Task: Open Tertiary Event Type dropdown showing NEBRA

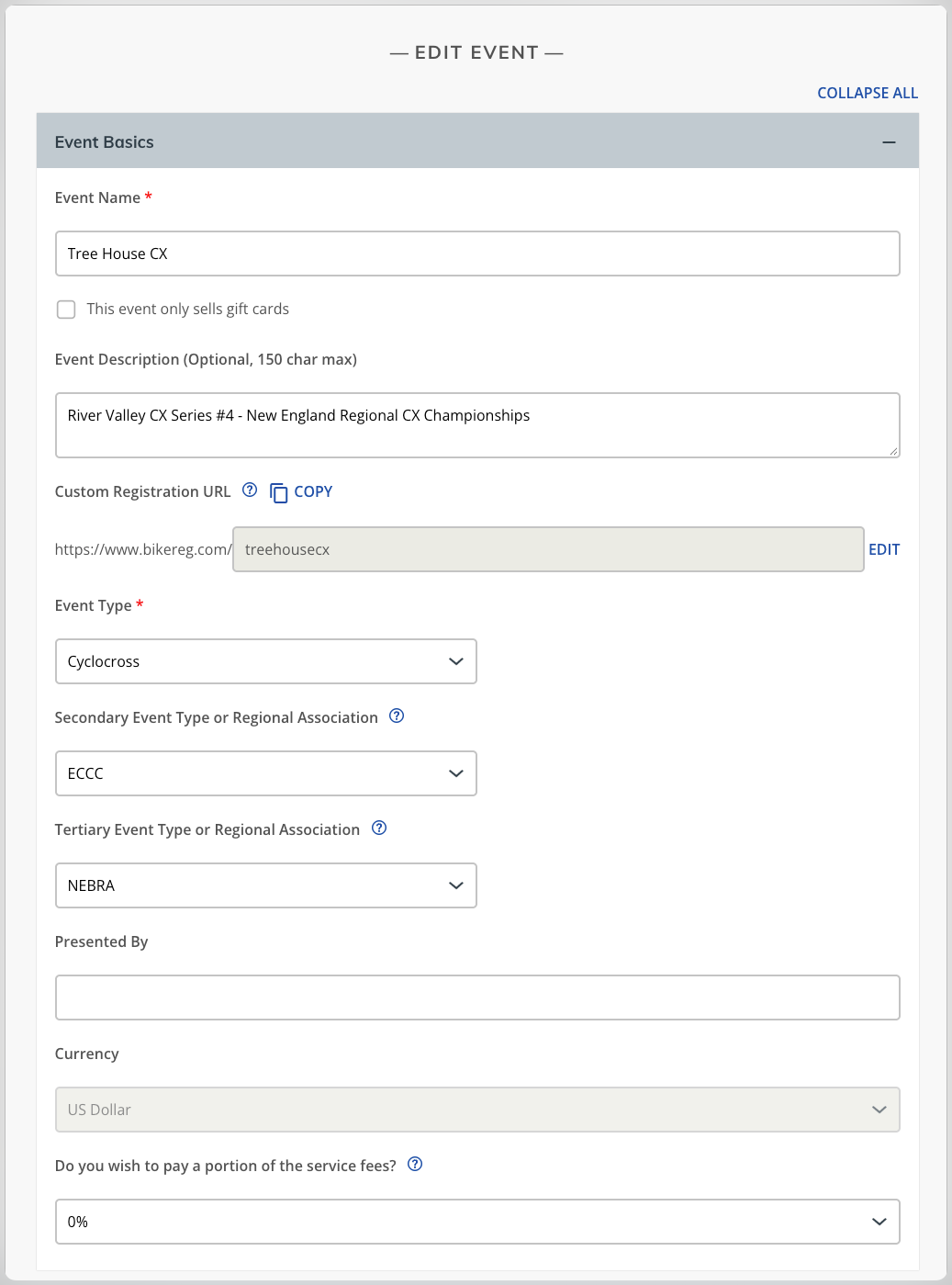Action: [x=266, y=885]
